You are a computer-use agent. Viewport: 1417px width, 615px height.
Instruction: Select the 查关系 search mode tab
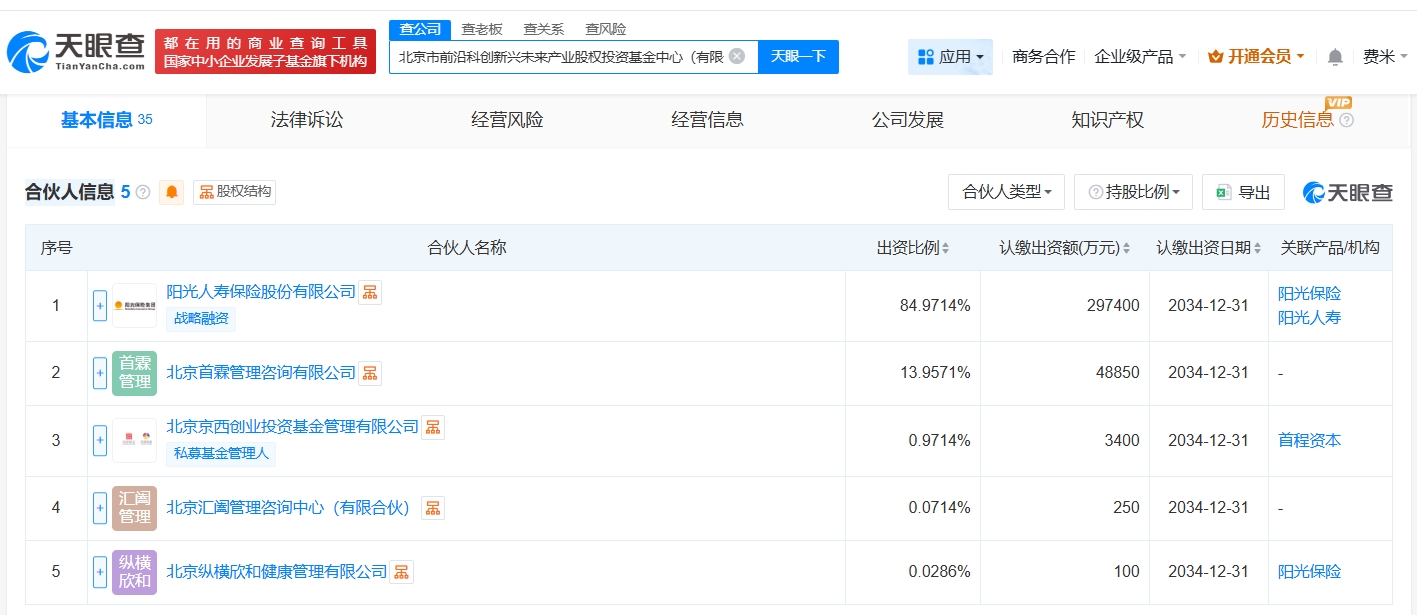pyautogui.click(x=544, y=29)
